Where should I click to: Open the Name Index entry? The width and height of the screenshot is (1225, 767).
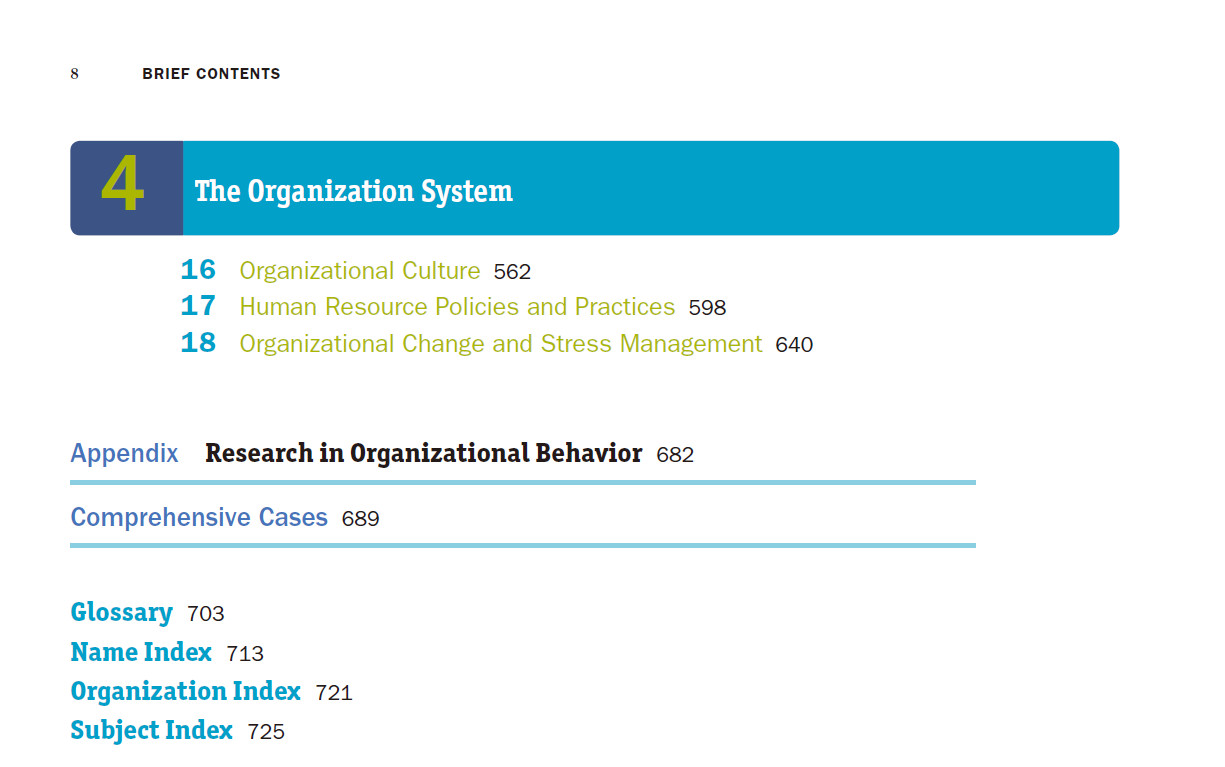(141, 652)
